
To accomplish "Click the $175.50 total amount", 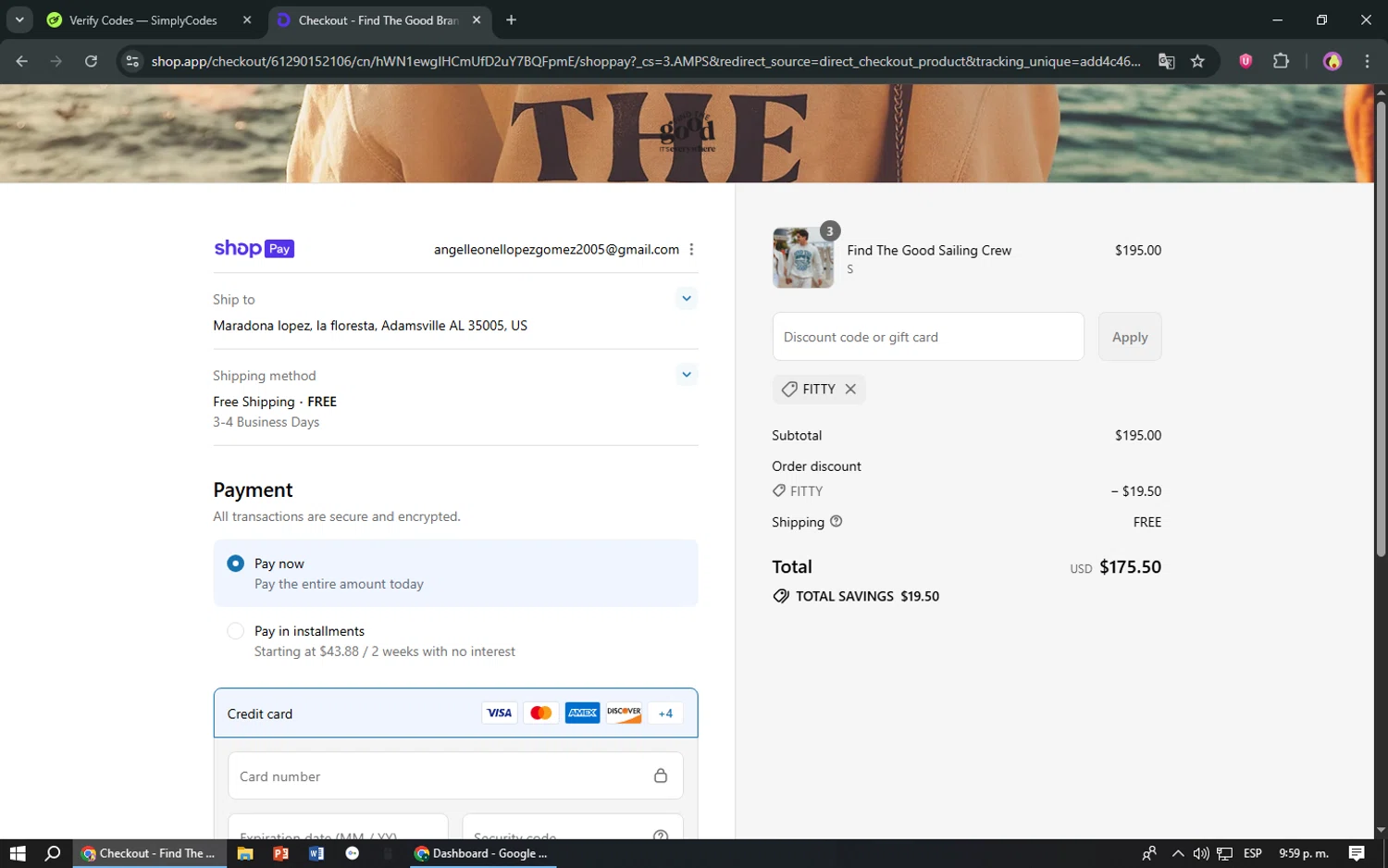I will [1130, 566].
